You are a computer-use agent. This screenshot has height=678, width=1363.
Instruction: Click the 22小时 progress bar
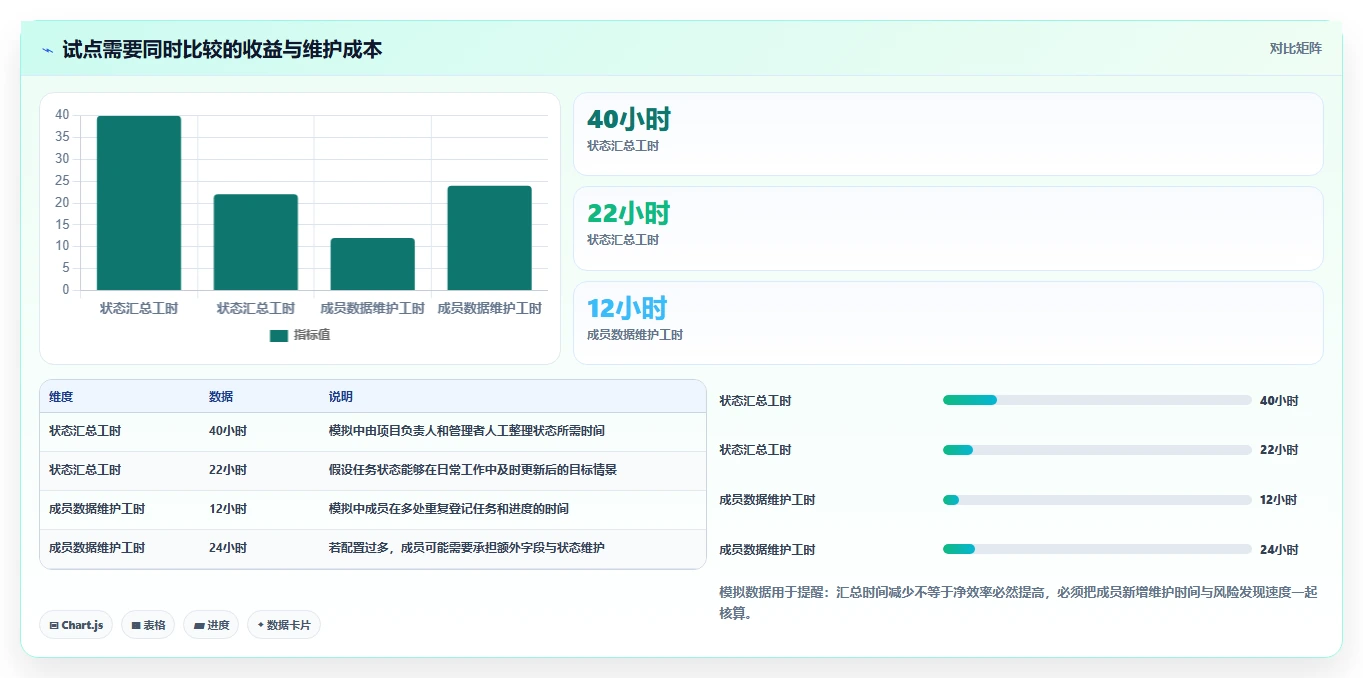pos(1097,450)
